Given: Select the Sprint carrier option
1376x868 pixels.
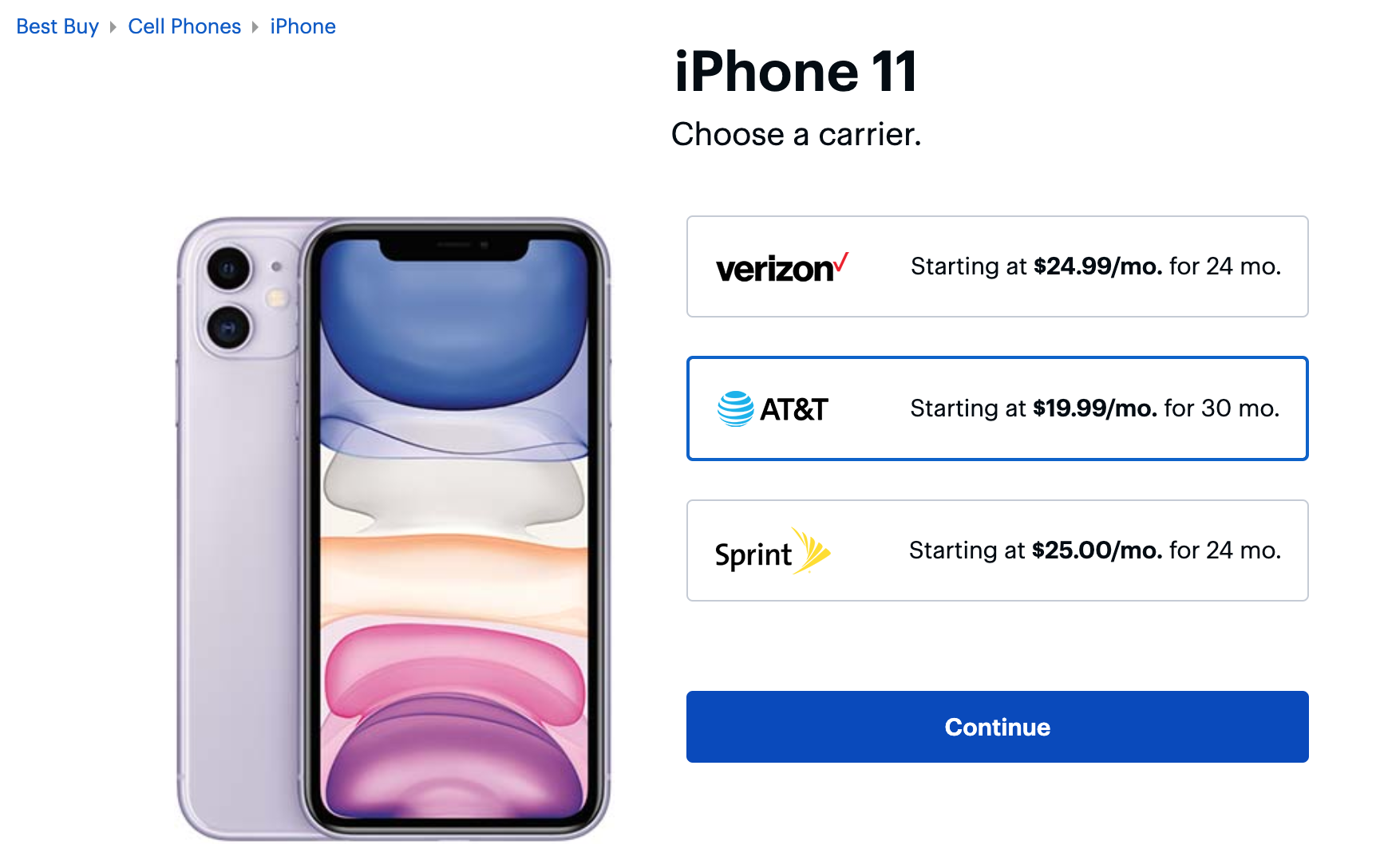Looking at the screenshot, I should [997, 550].
